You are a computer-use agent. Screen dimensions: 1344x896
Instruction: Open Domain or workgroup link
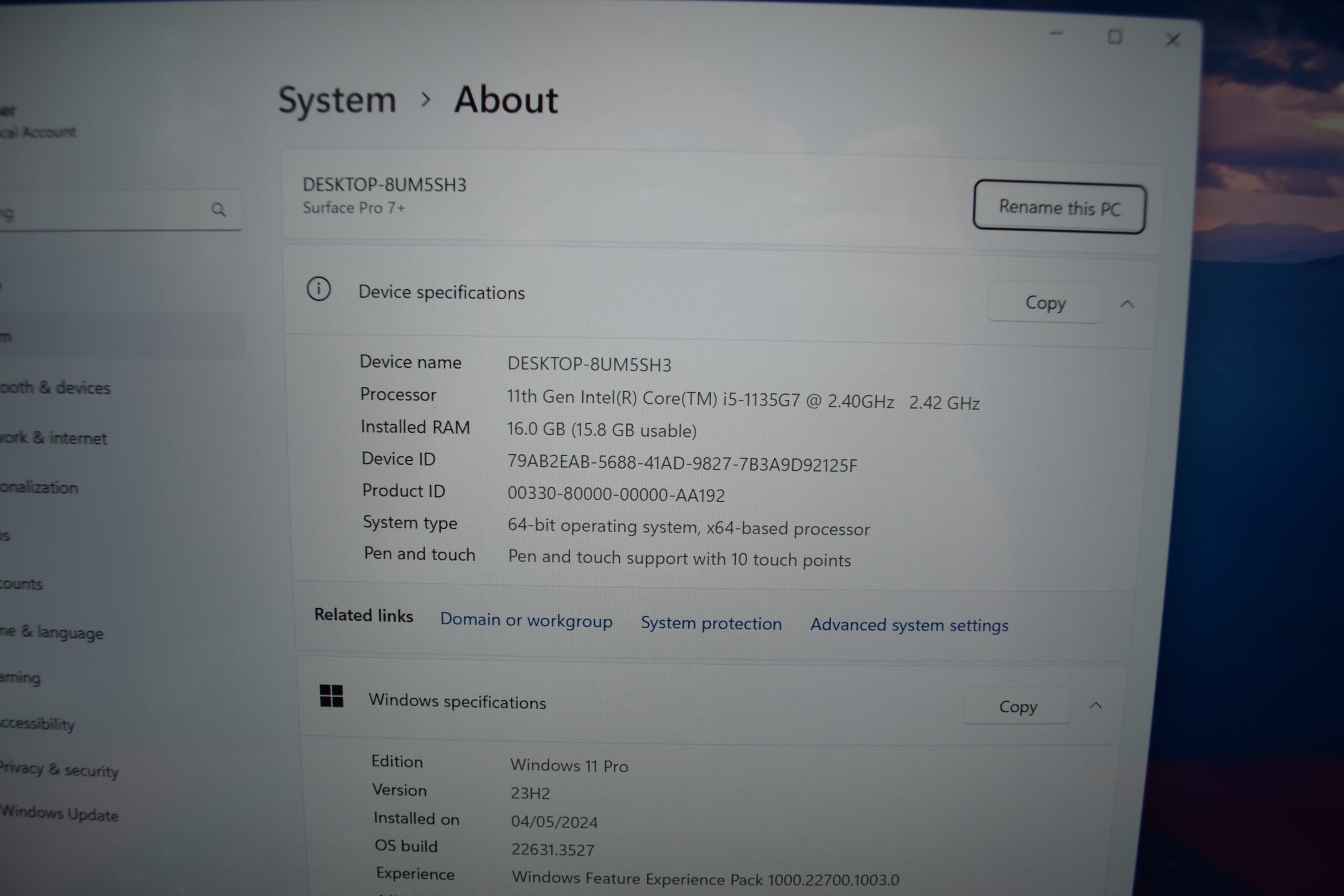point(526,620)
